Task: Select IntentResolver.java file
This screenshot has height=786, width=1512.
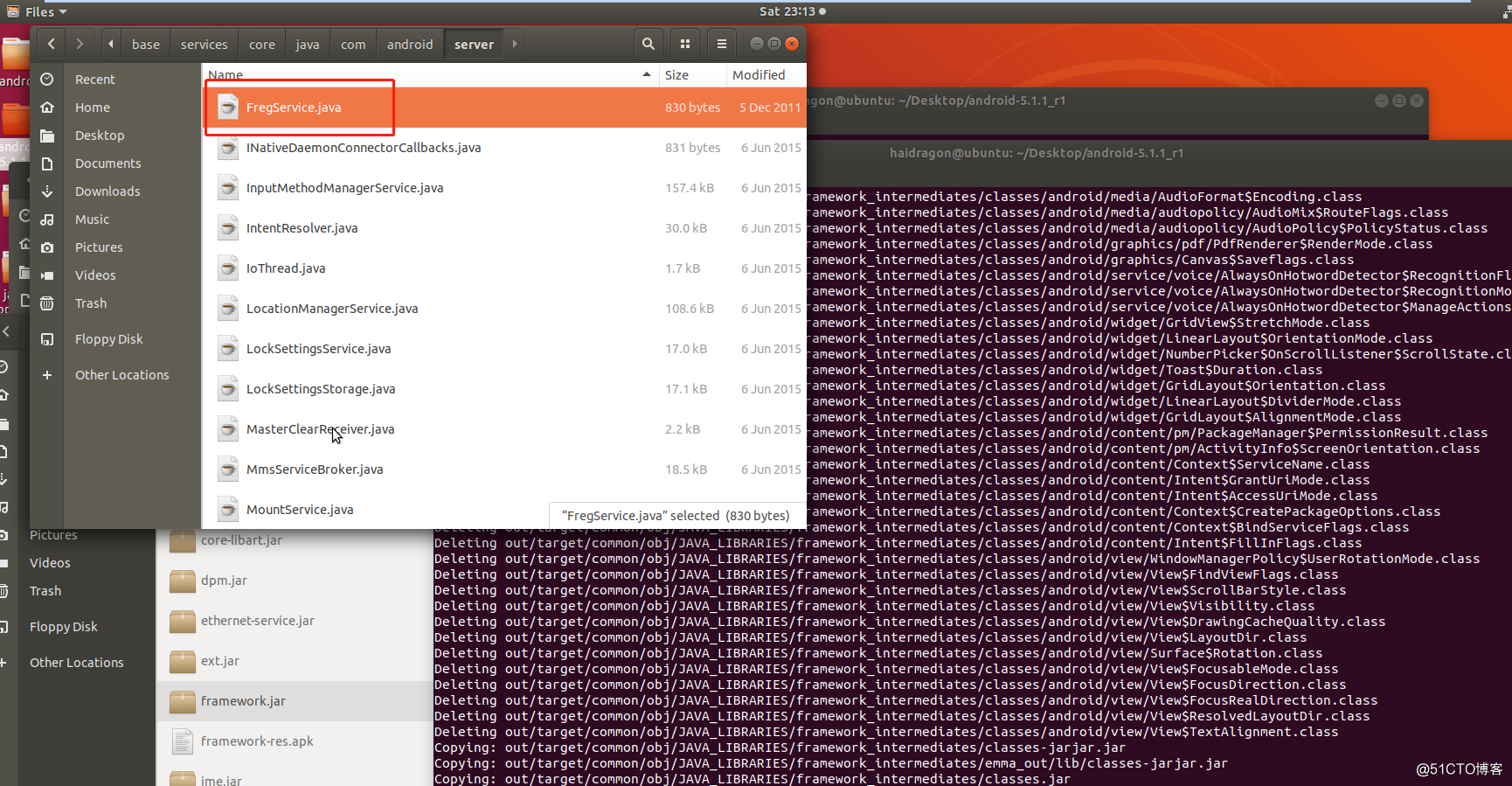Action: tap(504, 228)
